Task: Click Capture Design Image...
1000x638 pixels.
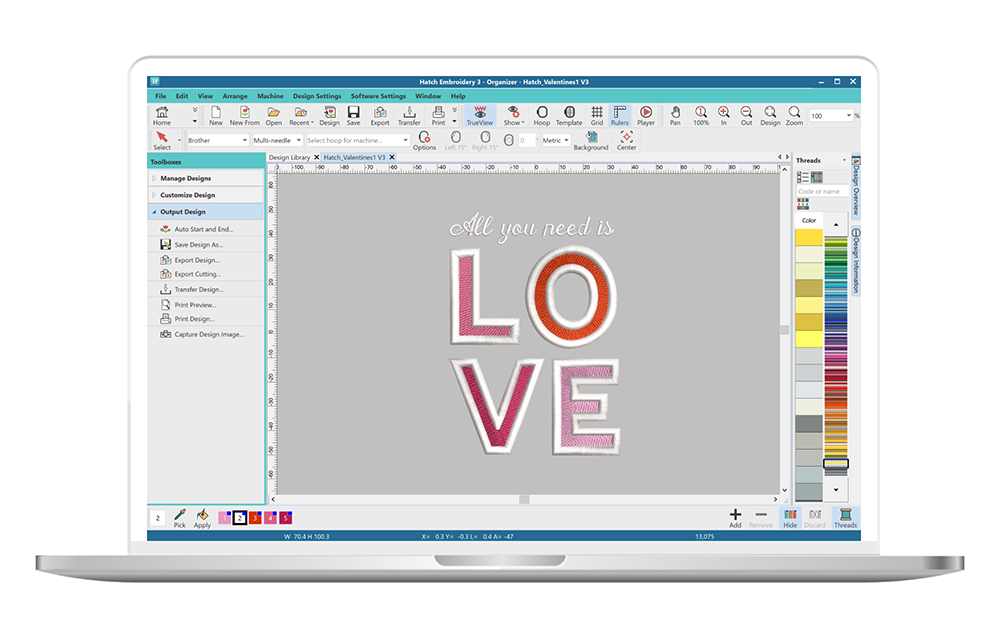Action: (x=208, y=334)
